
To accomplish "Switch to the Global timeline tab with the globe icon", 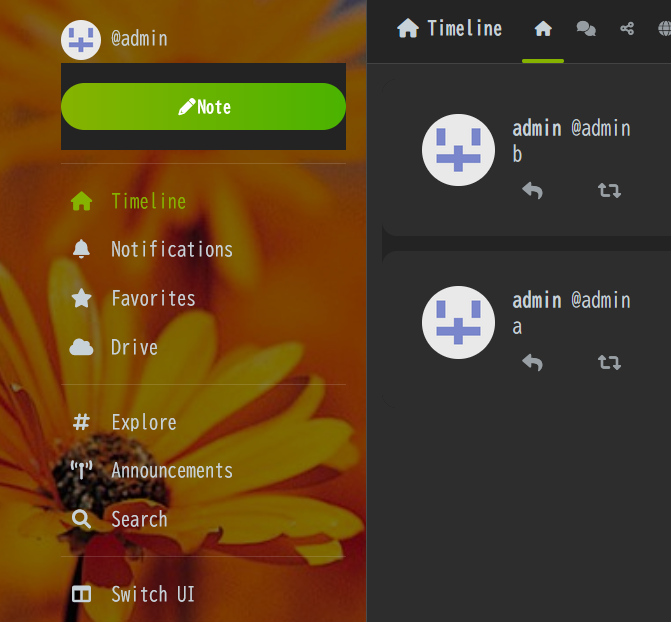I will click(x=664, y=29).
